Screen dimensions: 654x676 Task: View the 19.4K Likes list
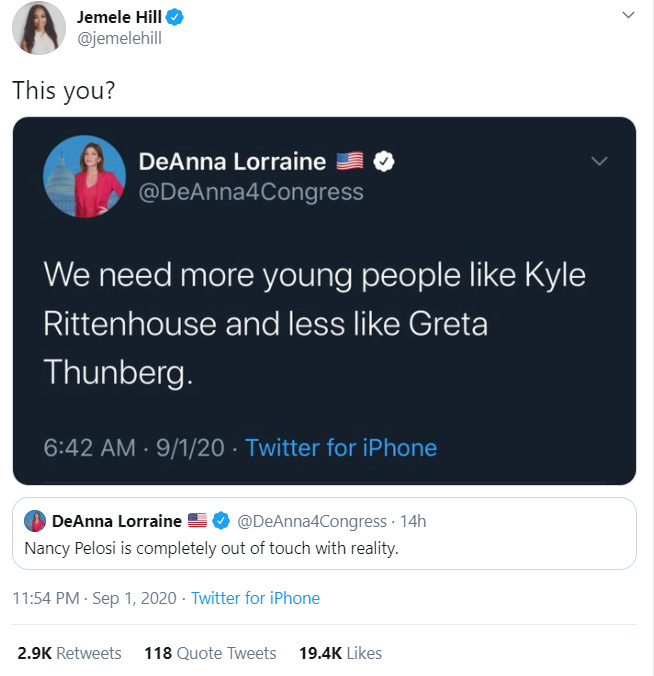(x=340, y=653)
